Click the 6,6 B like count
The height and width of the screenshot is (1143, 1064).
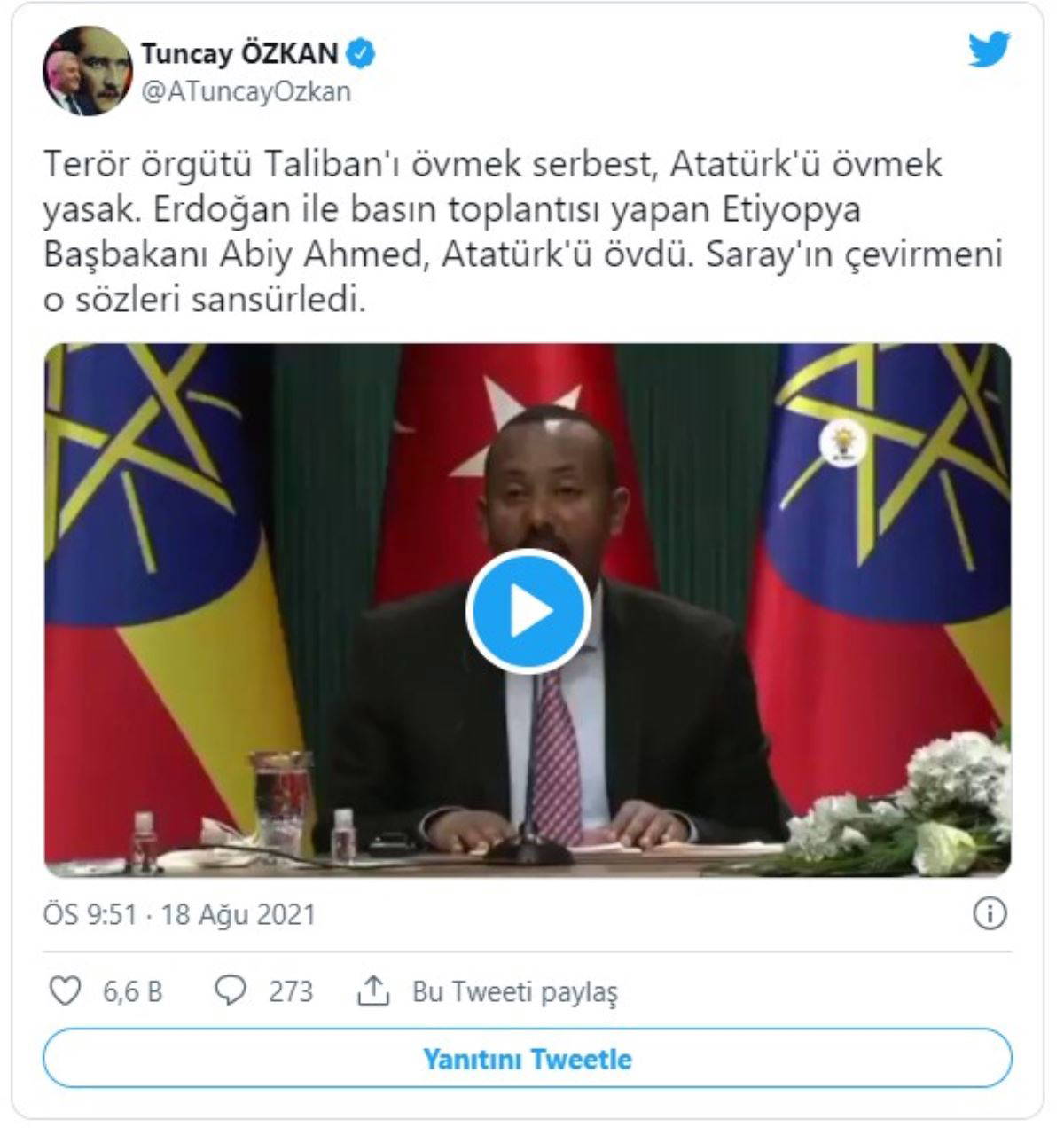click(133, 990)
